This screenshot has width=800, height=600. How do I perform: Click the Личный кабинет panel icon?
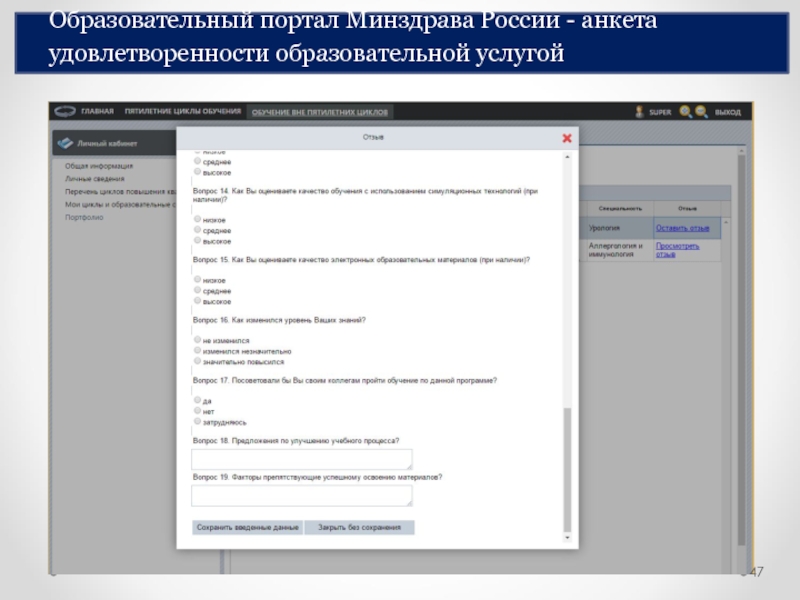(x=65, y=143)
